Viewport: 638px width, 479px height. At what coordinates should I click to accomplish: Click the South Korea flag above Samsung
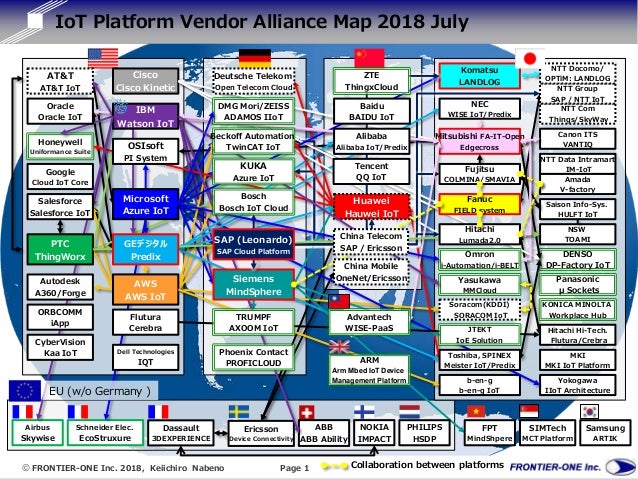[589, 411]
